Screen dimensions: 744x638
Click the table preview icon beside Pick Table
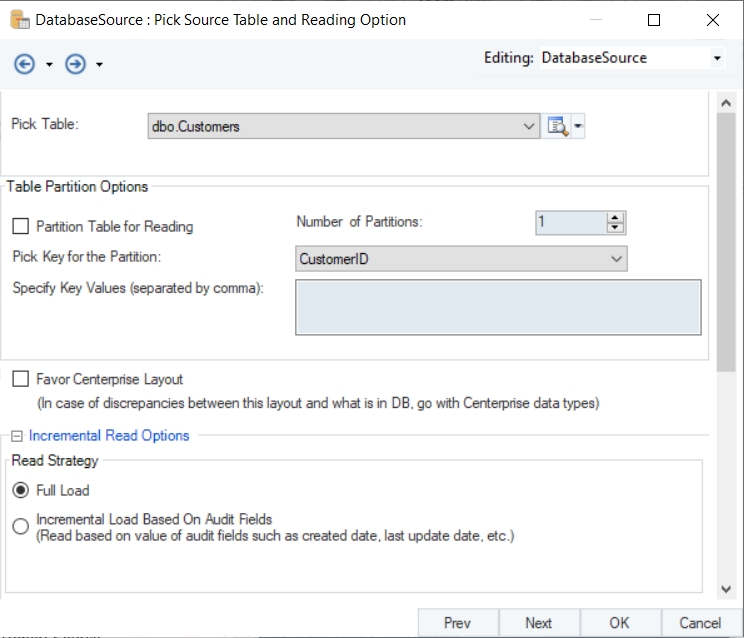[557, 126]
